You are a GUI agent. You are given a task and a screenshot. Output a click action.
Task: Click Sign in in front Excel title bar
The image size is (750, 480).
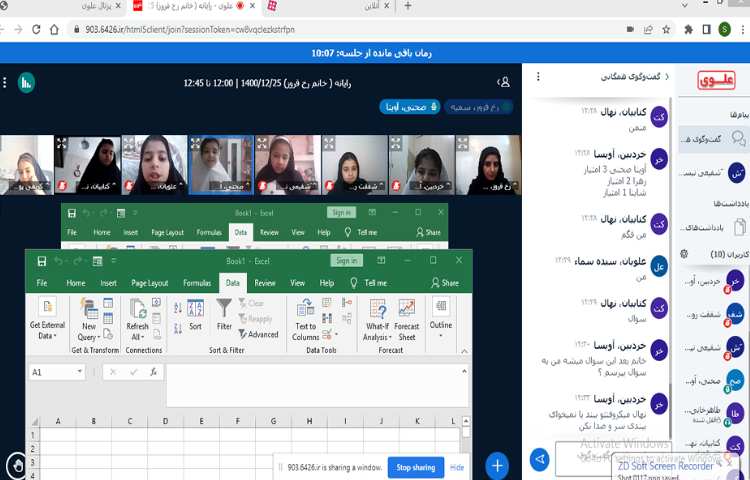coord(346,261)
